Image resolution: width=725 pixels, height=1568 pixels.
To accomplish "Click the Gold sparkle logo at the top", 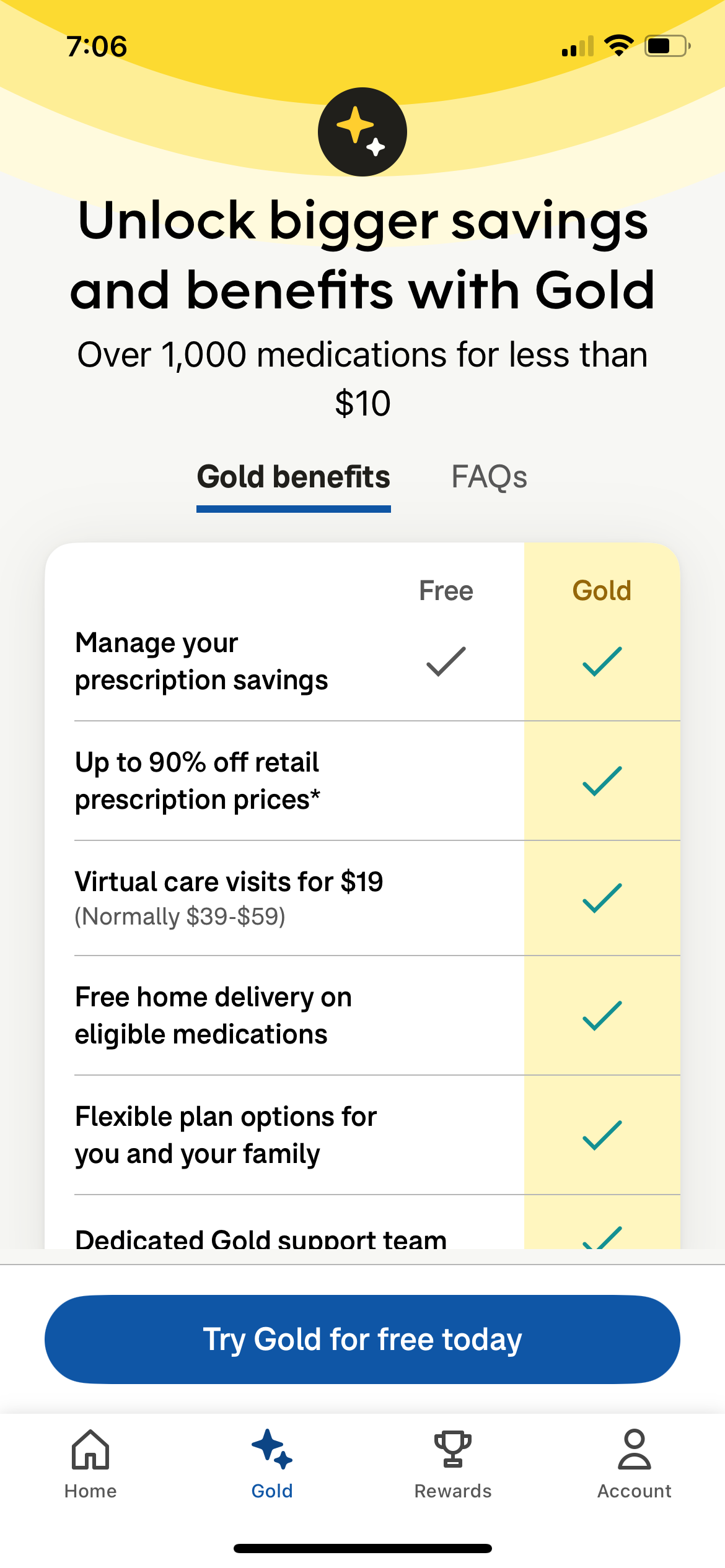I will (x=362, y=130).
